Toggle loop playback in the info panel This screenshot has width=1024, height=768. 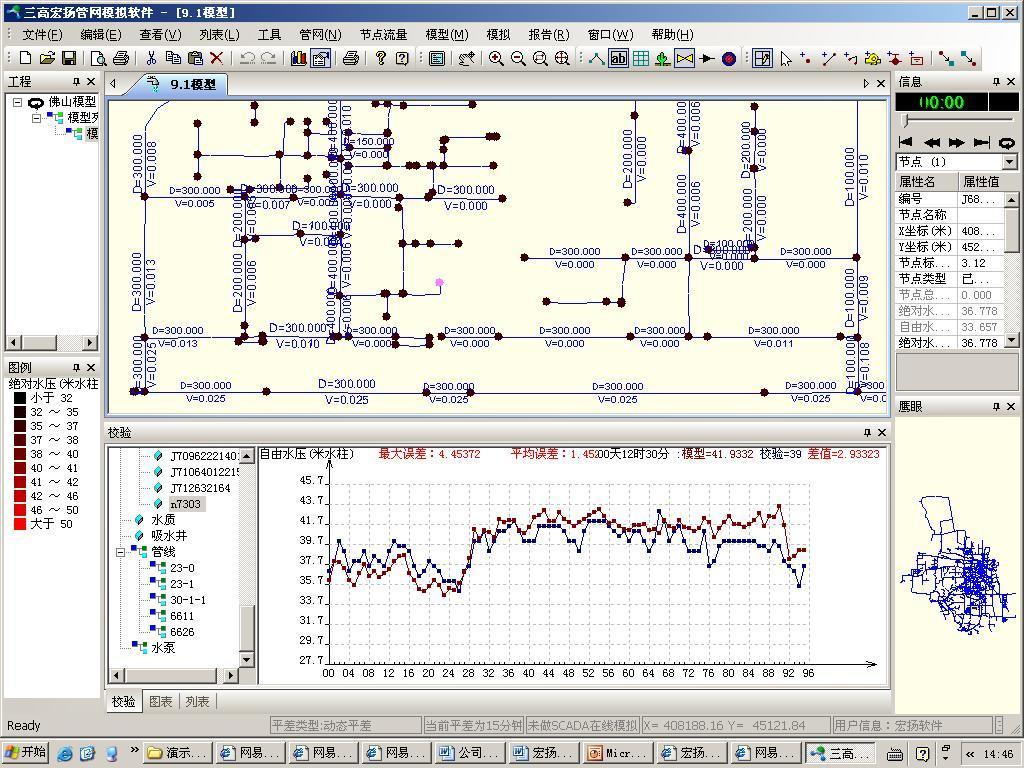click(1007, 143)
